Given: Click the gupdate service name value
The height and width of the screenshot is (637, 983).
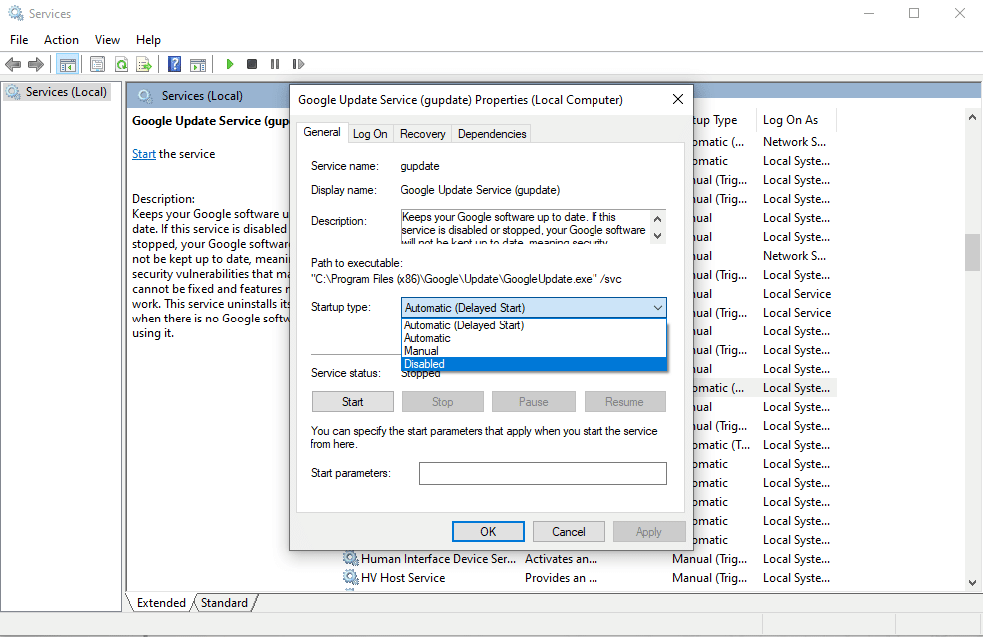Looking at the screenshot, I should click(420, 166).
